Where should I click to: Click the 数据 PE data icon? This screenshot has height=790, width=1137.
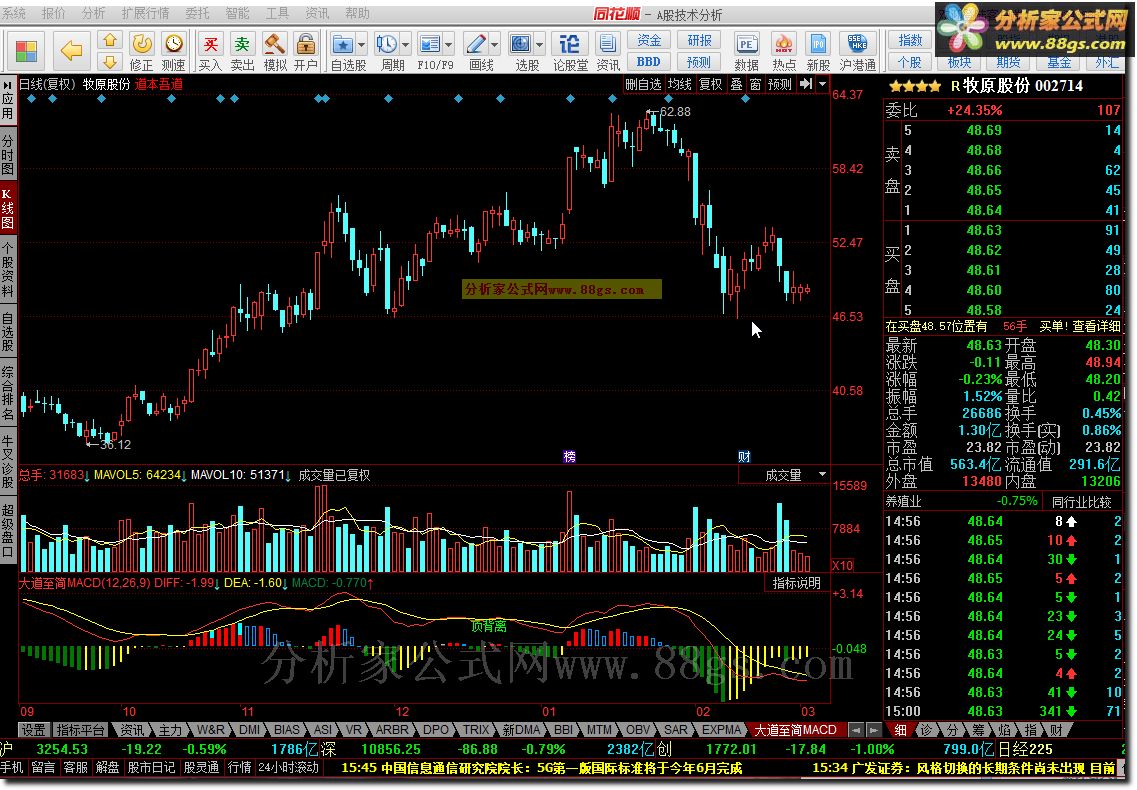(x=746, y=44)
